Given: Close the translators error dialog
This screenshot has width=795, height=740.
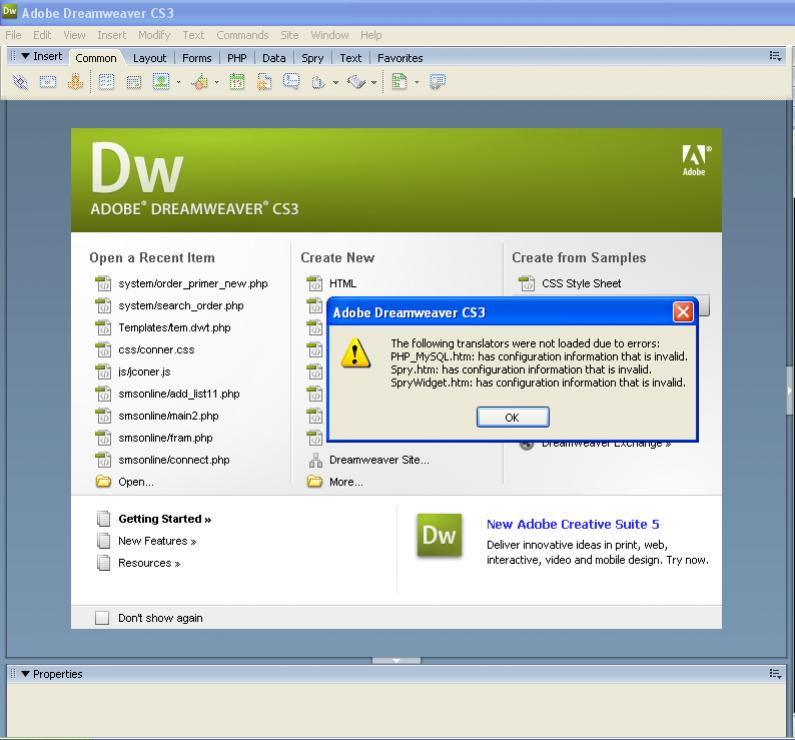Looking at the screenshot, I should tap(683, 312).
